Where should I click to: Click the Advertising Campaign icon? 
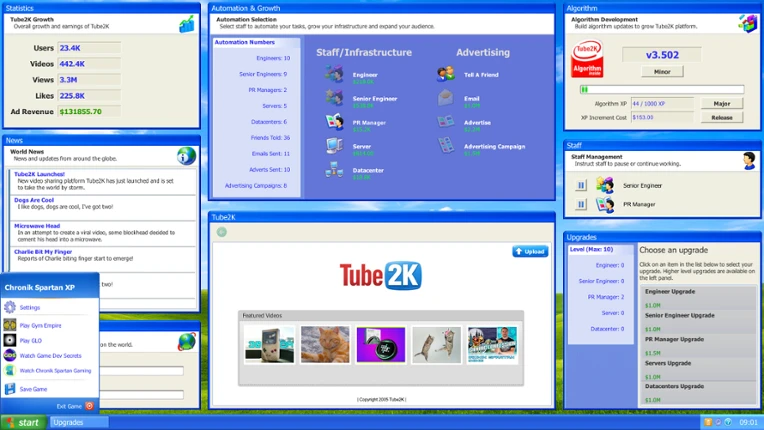446,145
